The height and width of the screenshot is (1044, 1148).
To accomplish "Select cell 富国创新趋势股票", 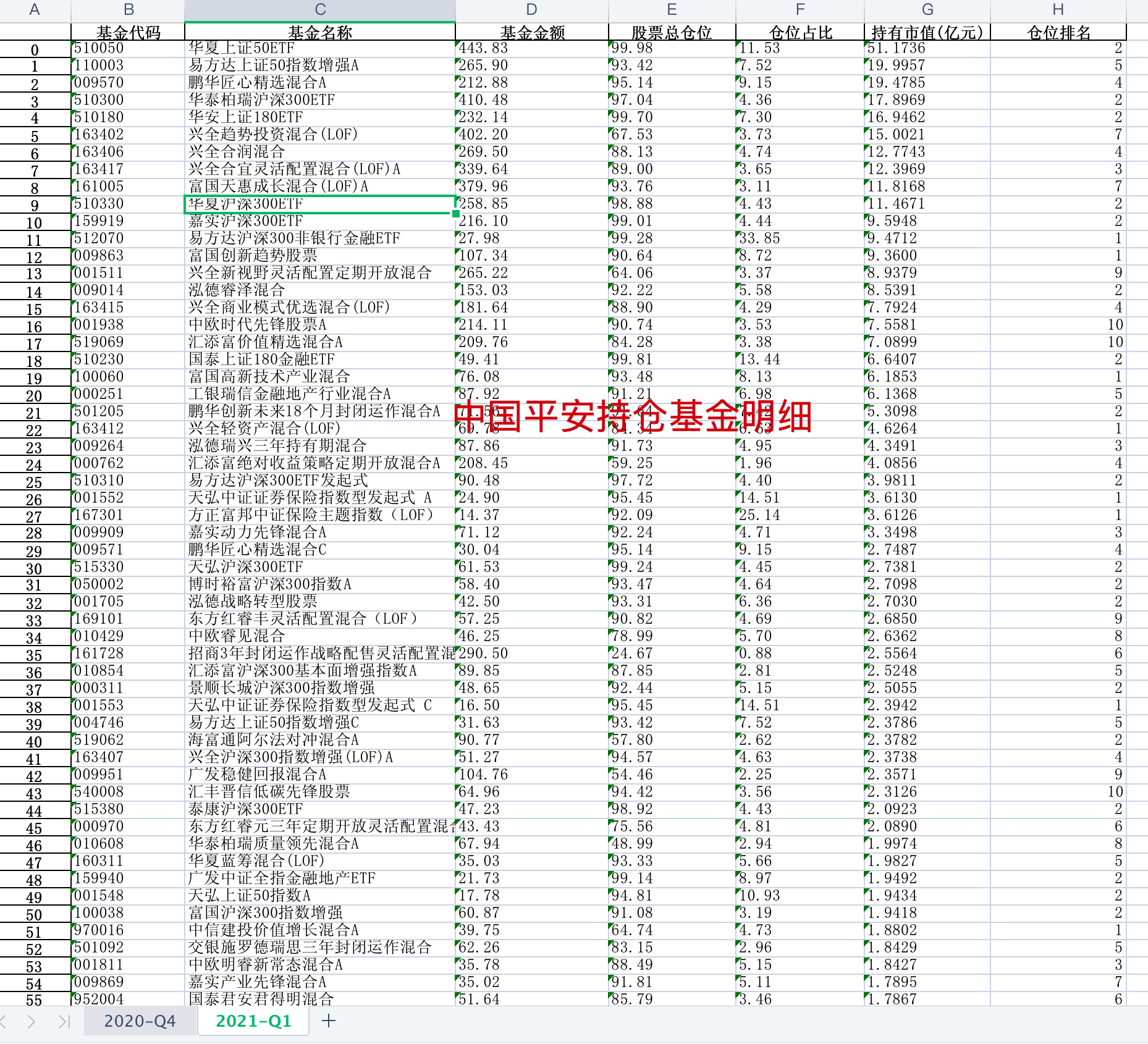I will click(x=320, y=256).
